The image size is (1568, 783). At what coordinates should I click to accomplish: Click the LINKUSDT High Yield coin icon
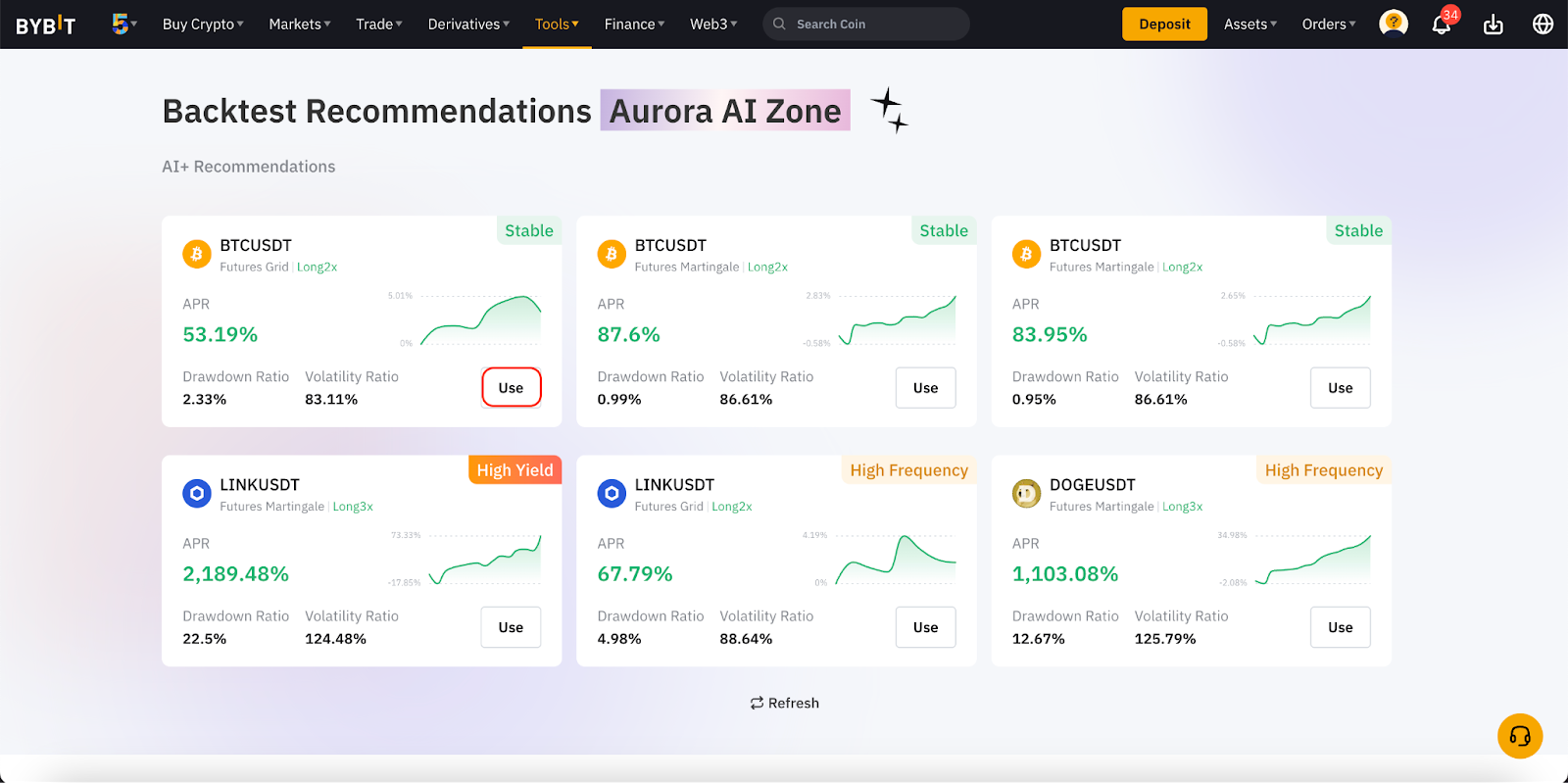click(x=197, y=494)
